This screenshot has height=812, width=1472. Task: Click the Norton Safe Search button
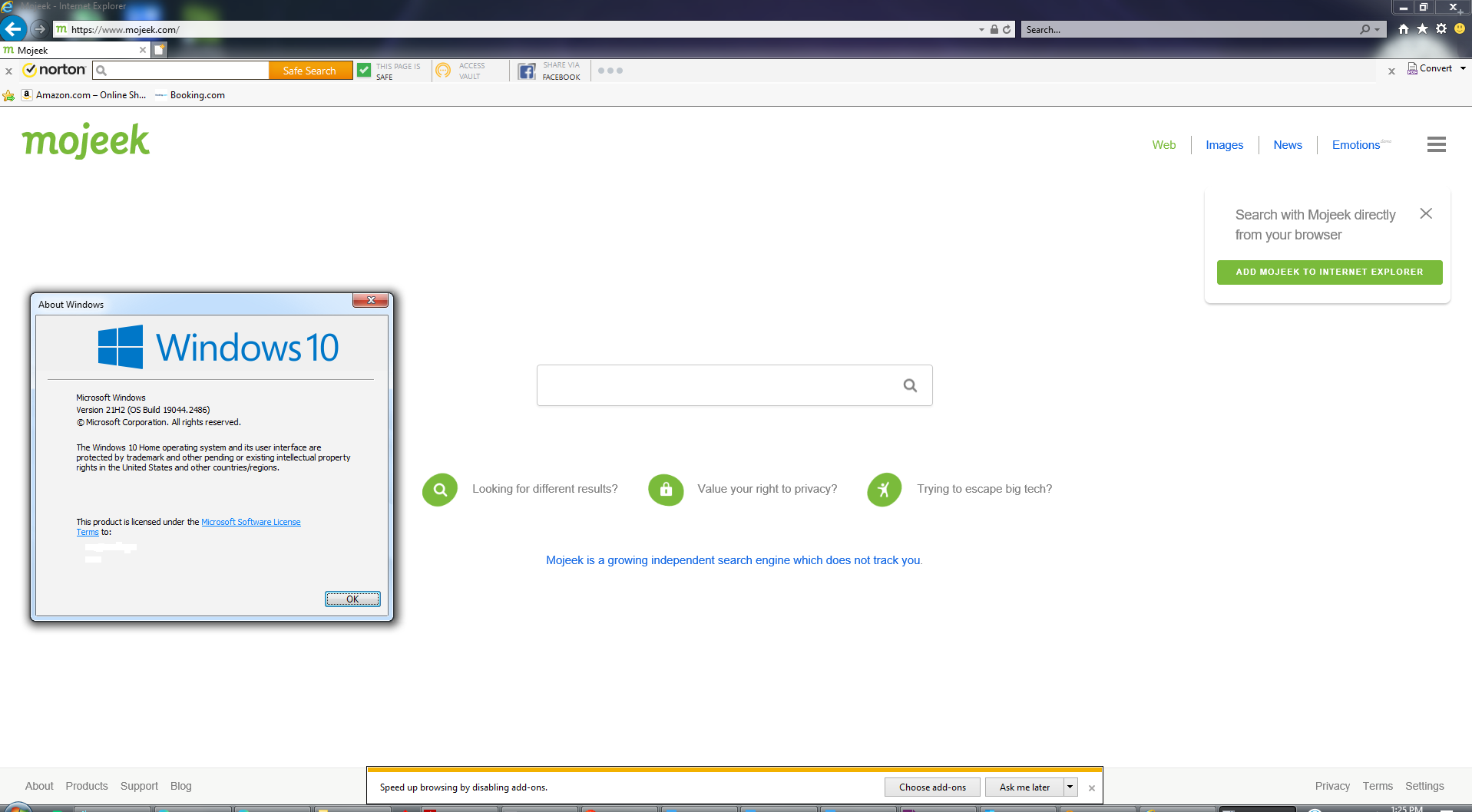coord(309,71)
